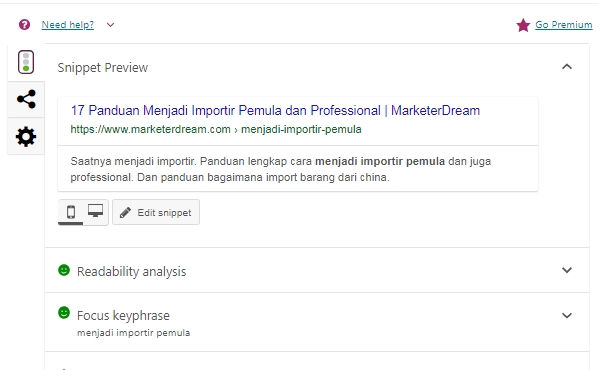This screenshot has height=370, width=598.
Task: Select the SEO traffic light tab
Action: tap(26, 62)
